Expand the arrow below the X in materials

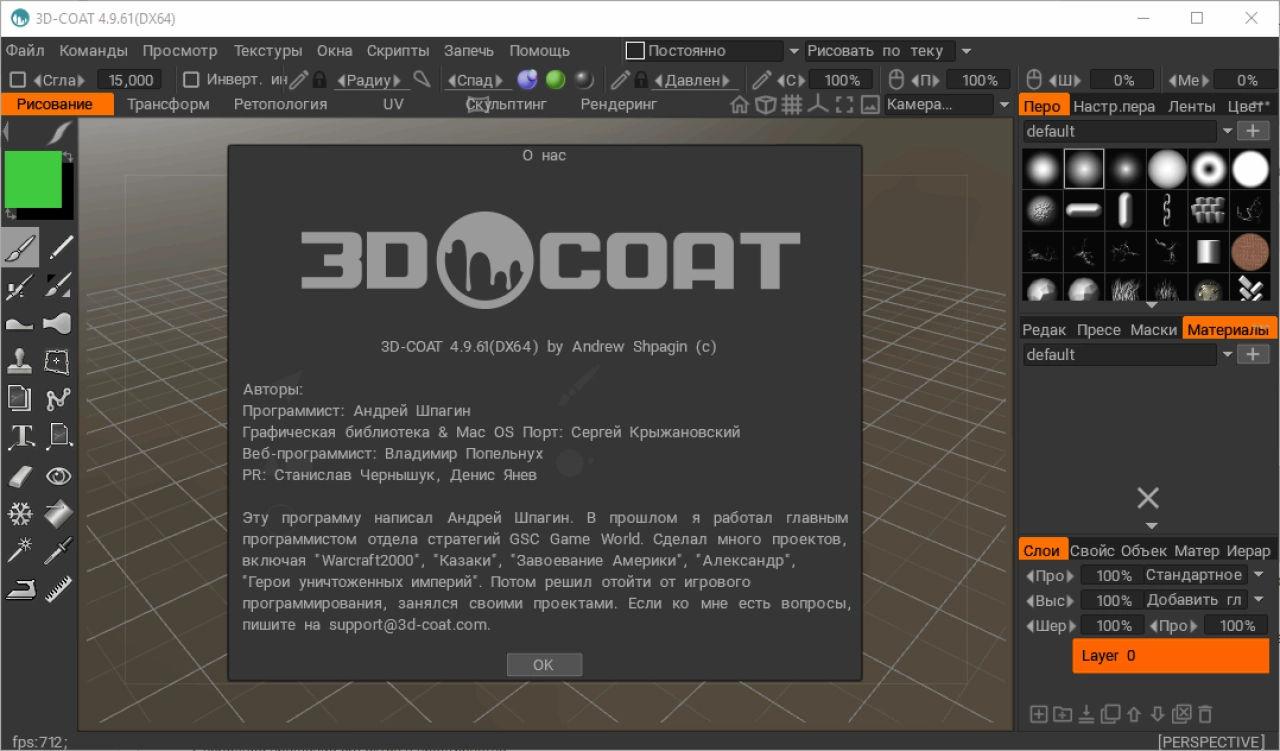tap(1151, 526)
